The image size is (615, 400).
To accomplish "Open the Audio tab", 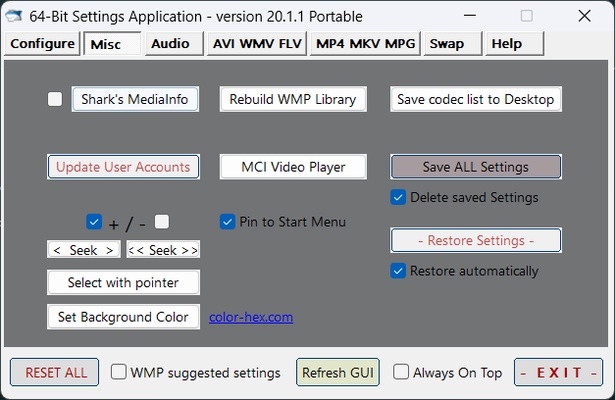I will tap(170, 44).
